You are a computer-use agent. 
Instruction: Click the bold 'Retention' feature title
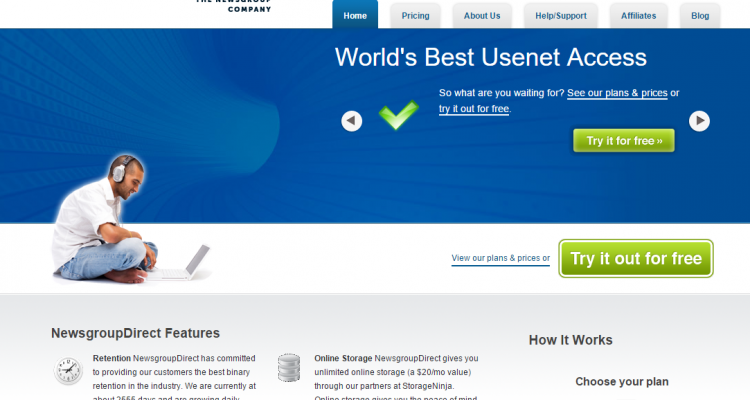[111, 358]
